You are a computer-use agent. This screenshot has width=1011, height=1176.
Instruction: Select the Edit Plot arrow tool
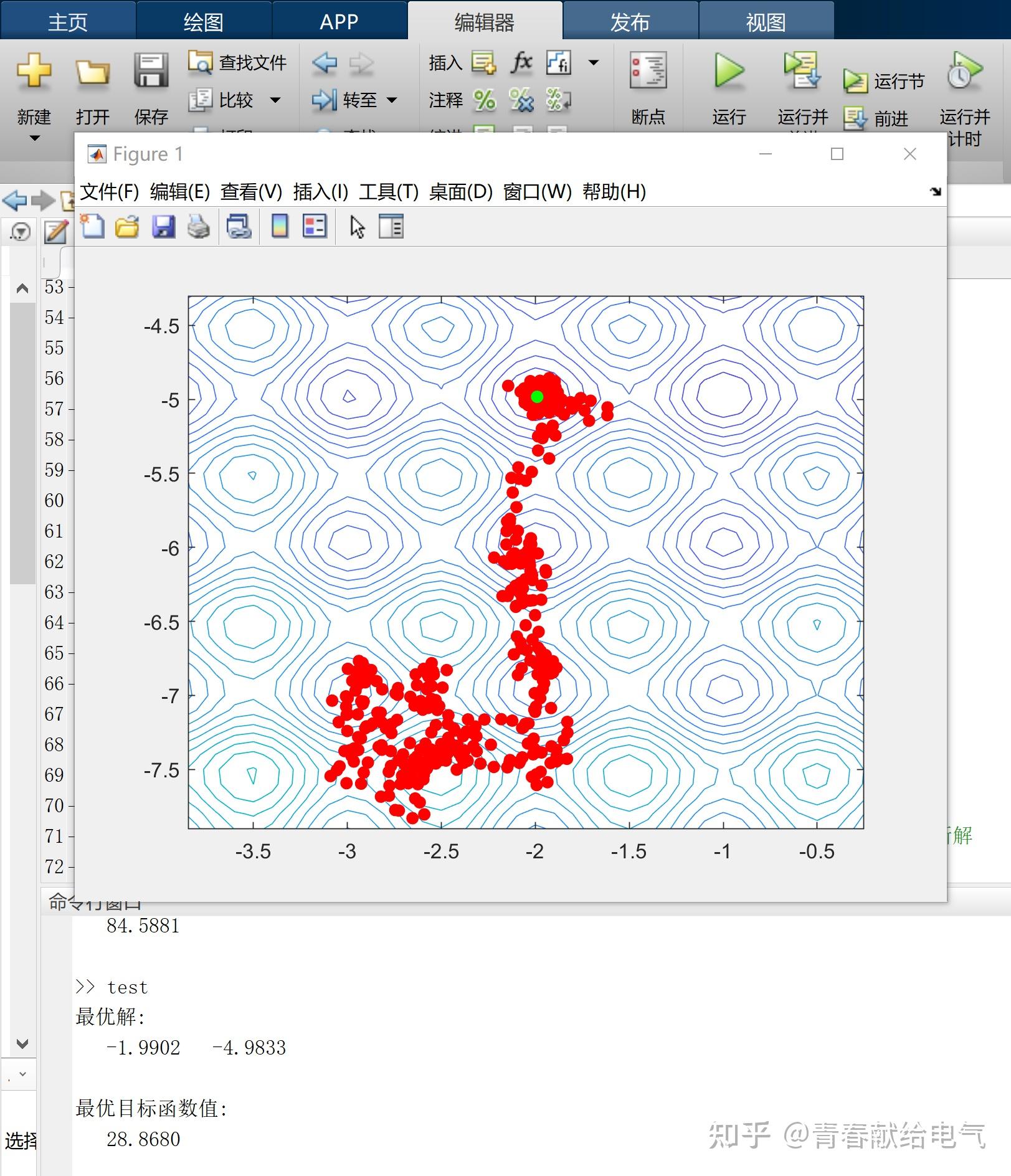tap(357, 227)
